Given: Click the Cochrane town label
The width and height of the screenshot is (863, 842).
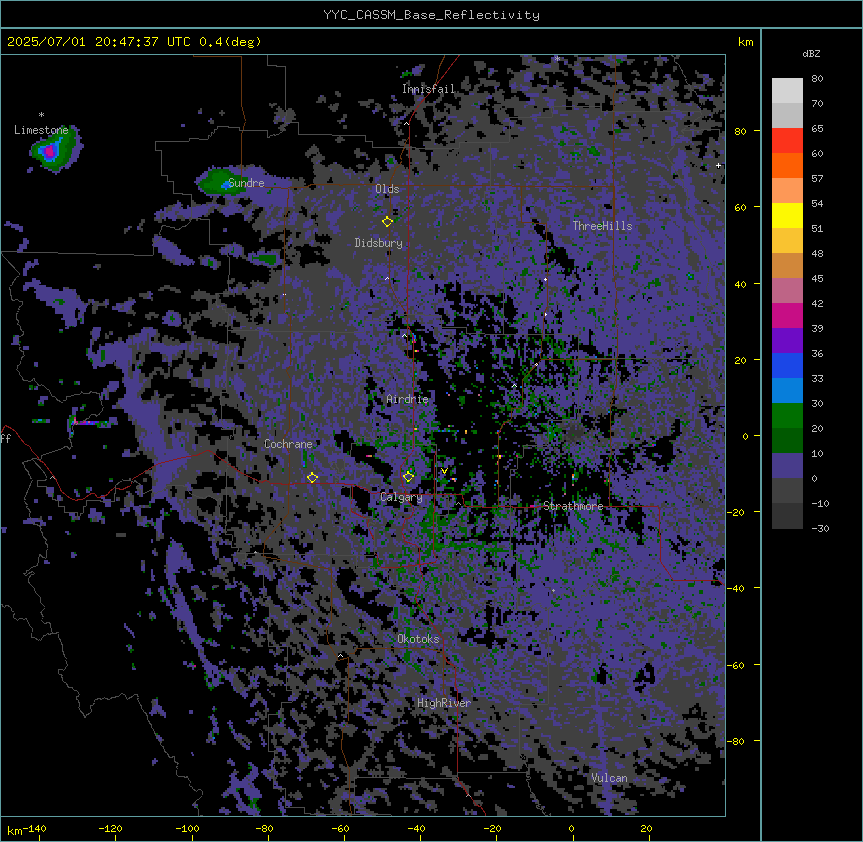Looking at the screenshot, I should [288, 444].
